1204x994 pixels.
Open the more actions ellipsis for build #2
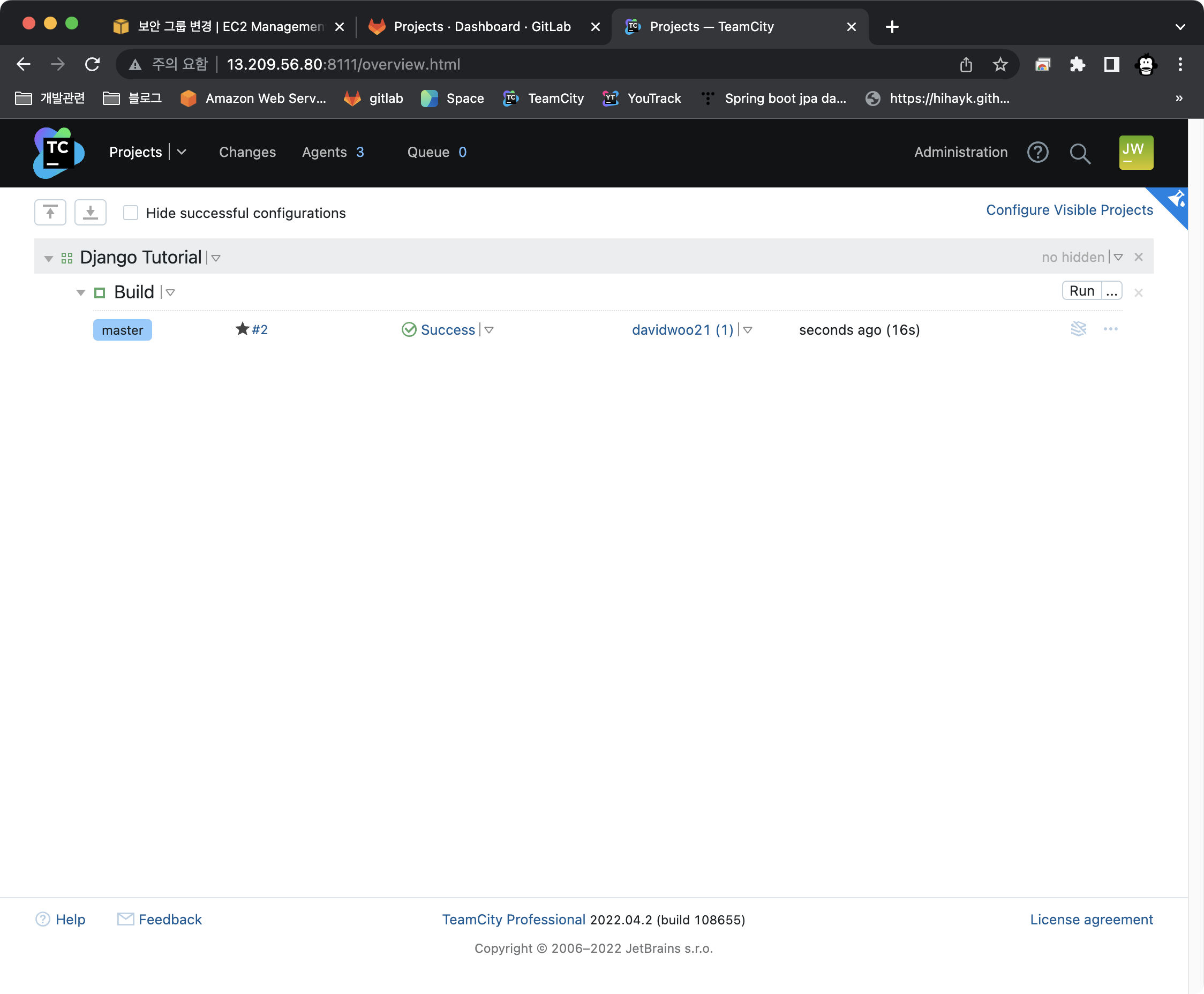[x=1111, y=329]
